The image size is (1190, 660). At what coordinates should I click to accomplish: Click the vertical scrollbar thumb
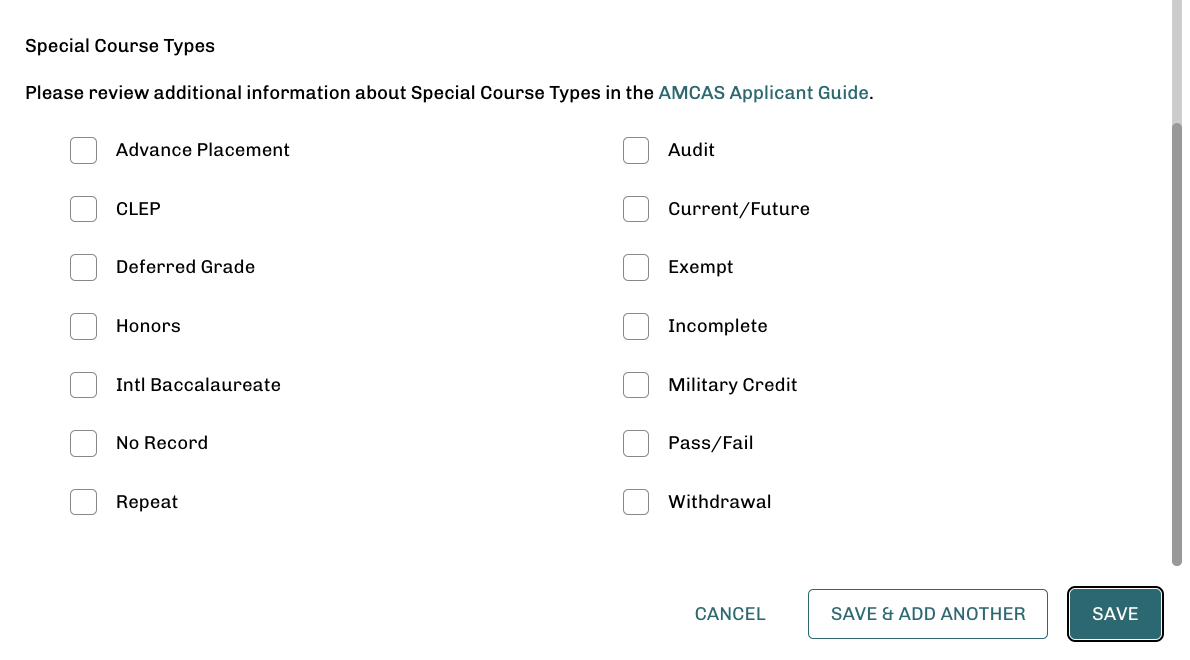point(1176,340)
